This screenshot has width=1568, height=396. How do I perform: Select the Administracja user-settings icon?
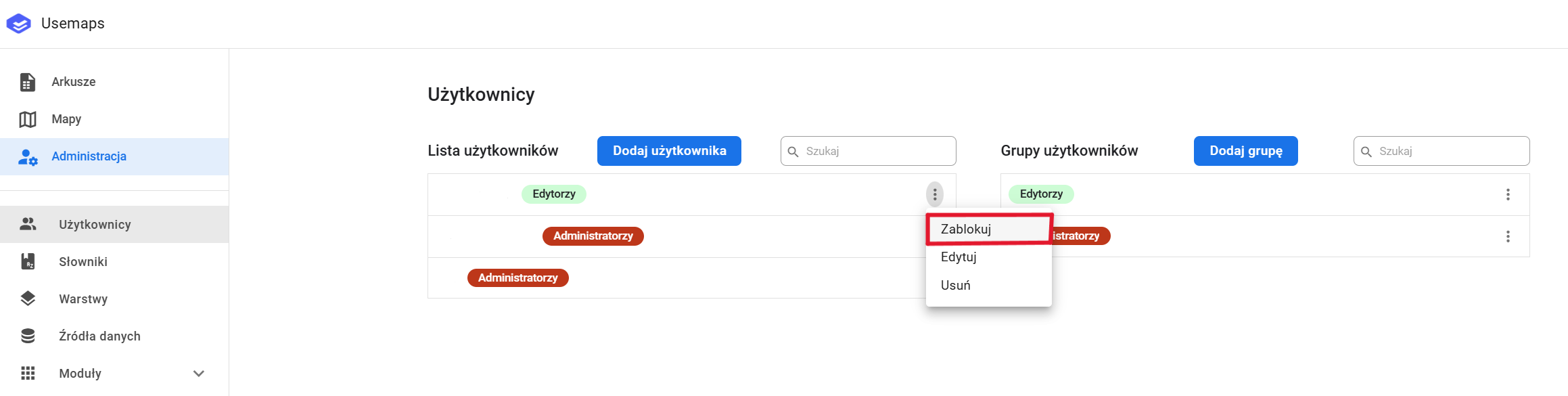point(28,157)
